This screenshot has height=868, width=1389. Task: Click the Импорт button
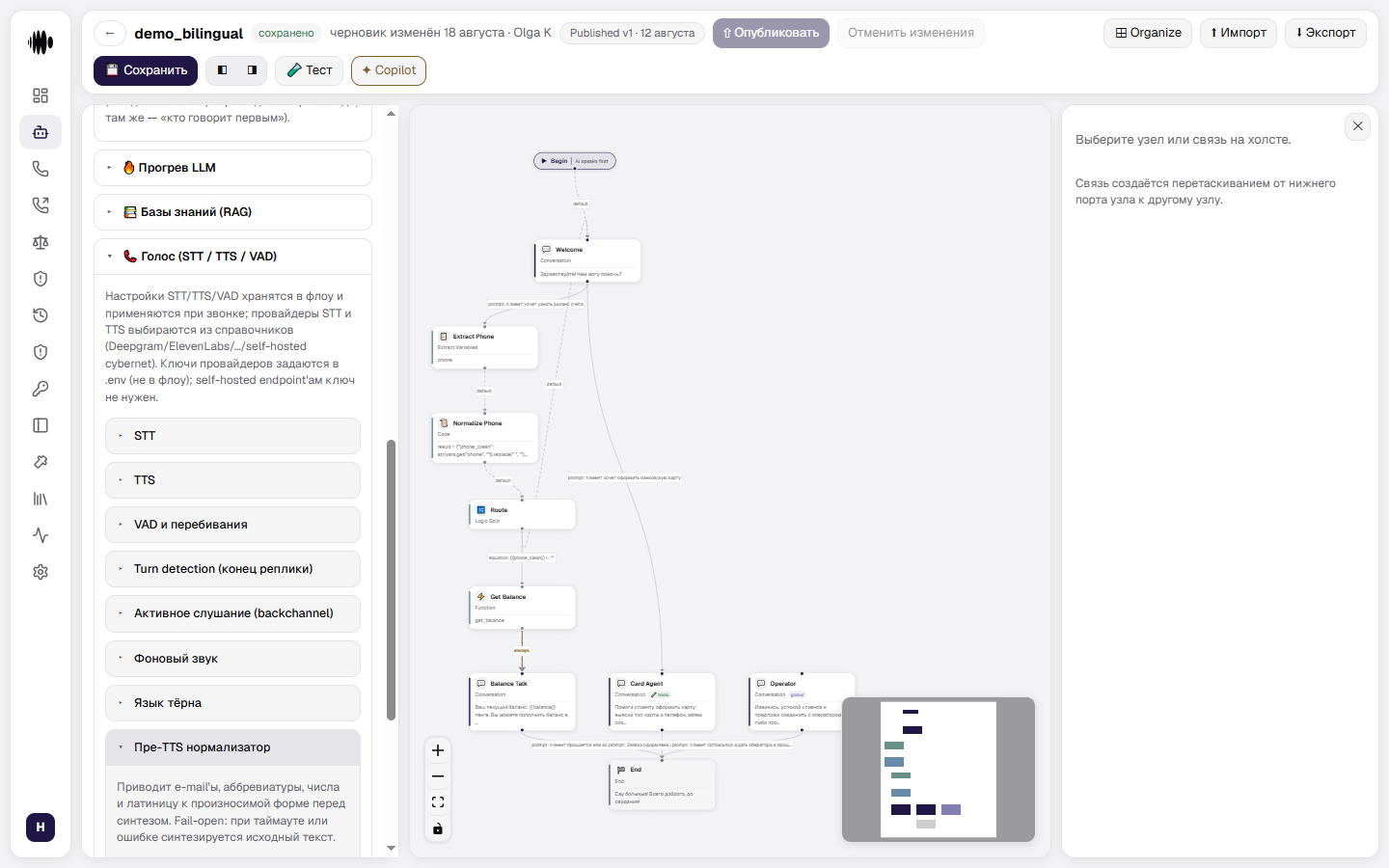1239,33
